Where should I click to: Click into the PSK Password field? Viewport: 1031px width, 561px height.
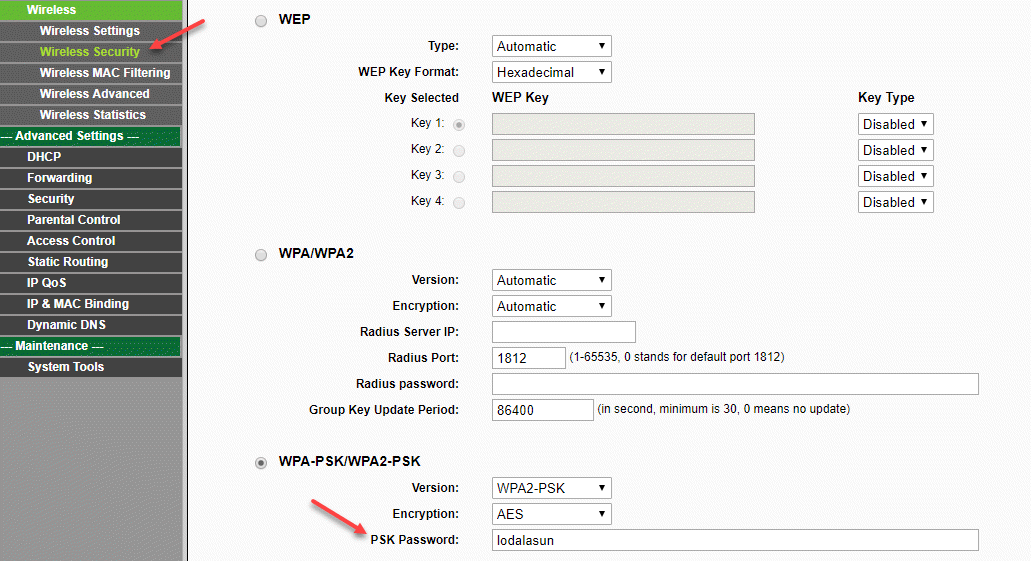(x=735, y=540)
